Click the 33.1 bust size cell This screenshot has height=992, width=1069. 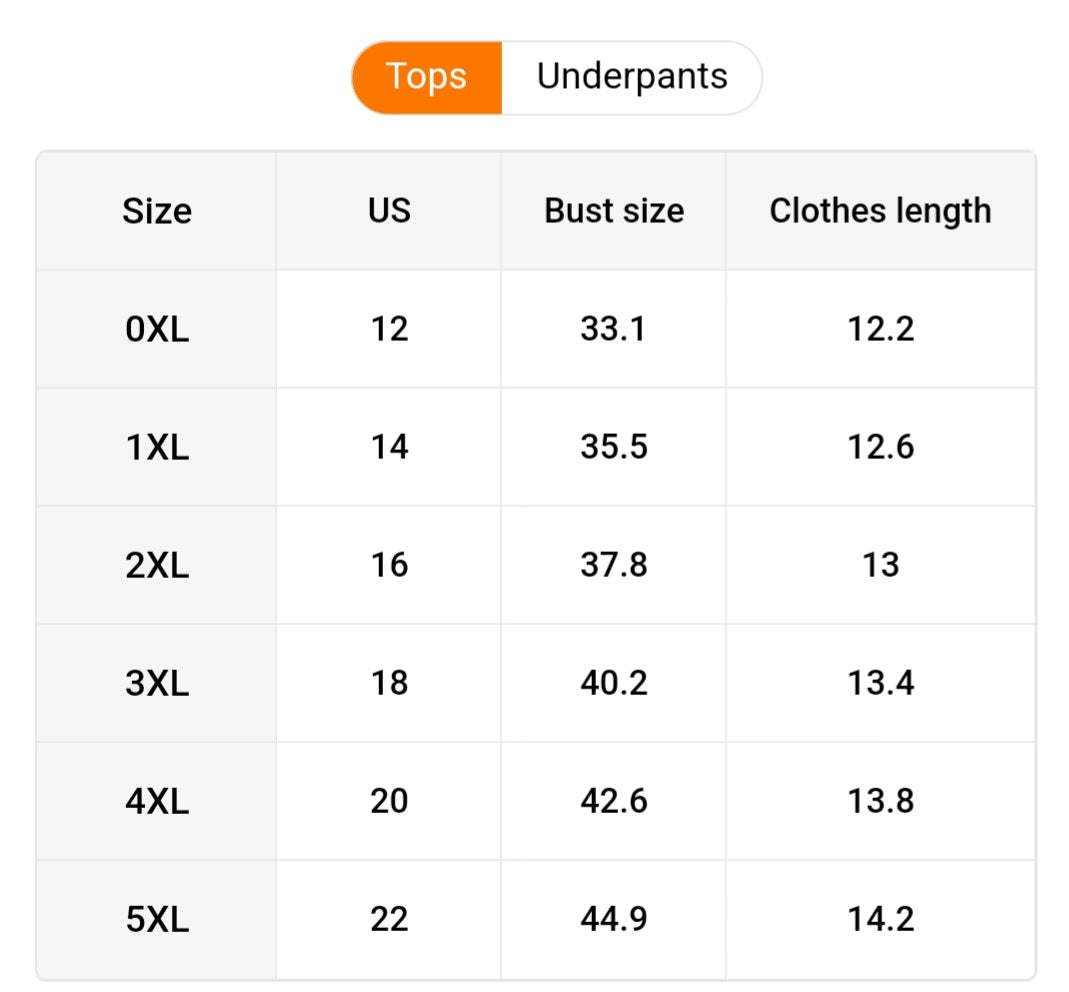click(613, 329)
